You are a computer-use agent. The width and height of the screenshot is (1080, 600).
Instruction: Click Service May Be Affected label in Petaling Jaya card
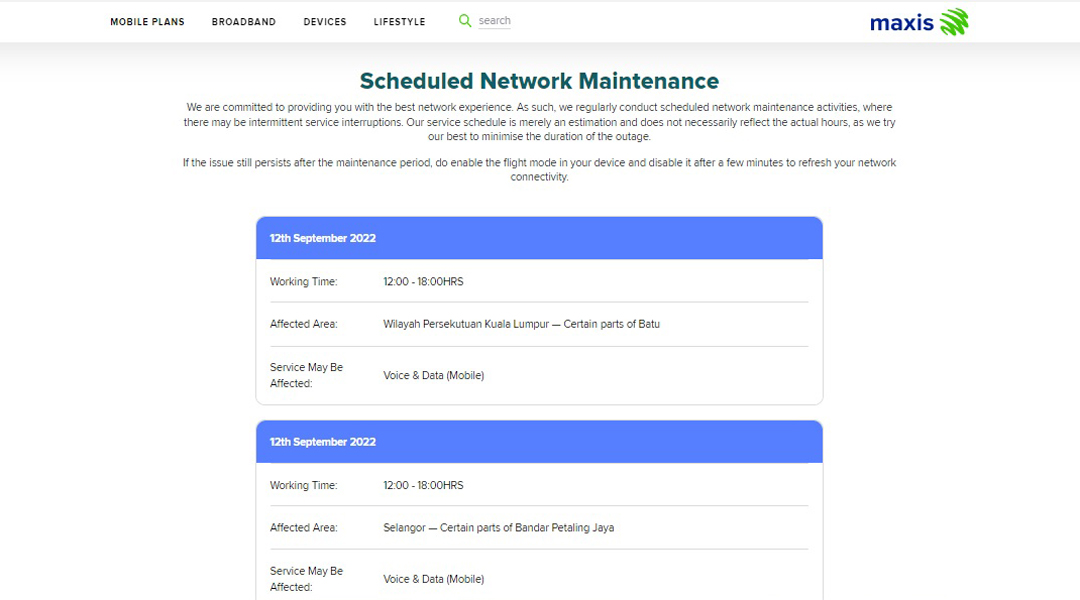(x=307, y=579)
